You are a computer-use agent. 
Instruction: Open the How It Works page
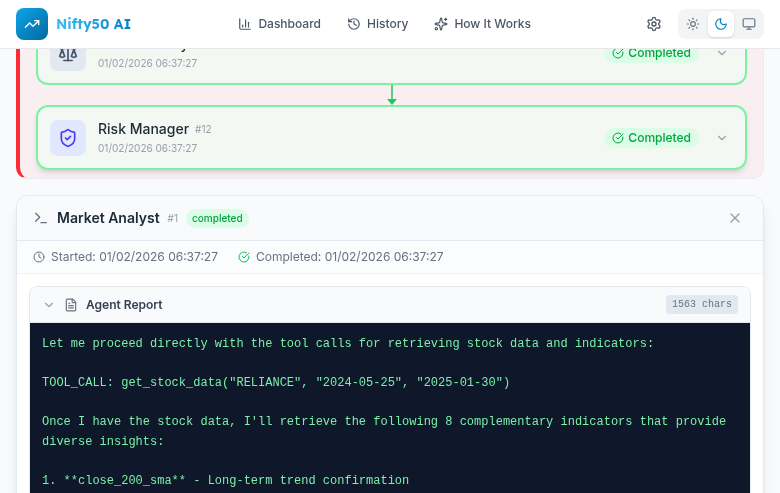482,24
